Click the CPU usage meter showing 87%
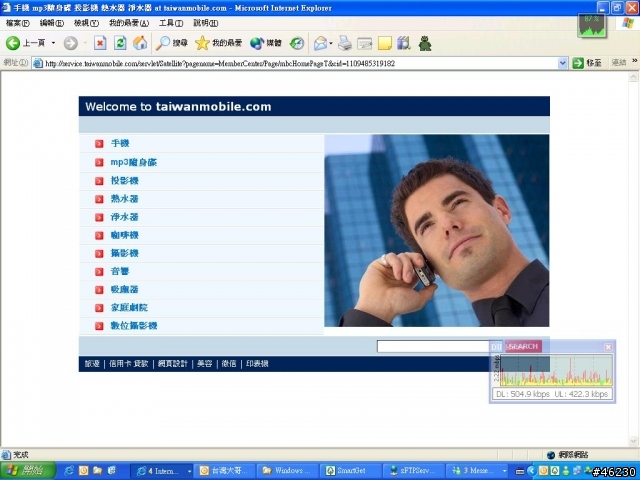 tap(592, 25)
